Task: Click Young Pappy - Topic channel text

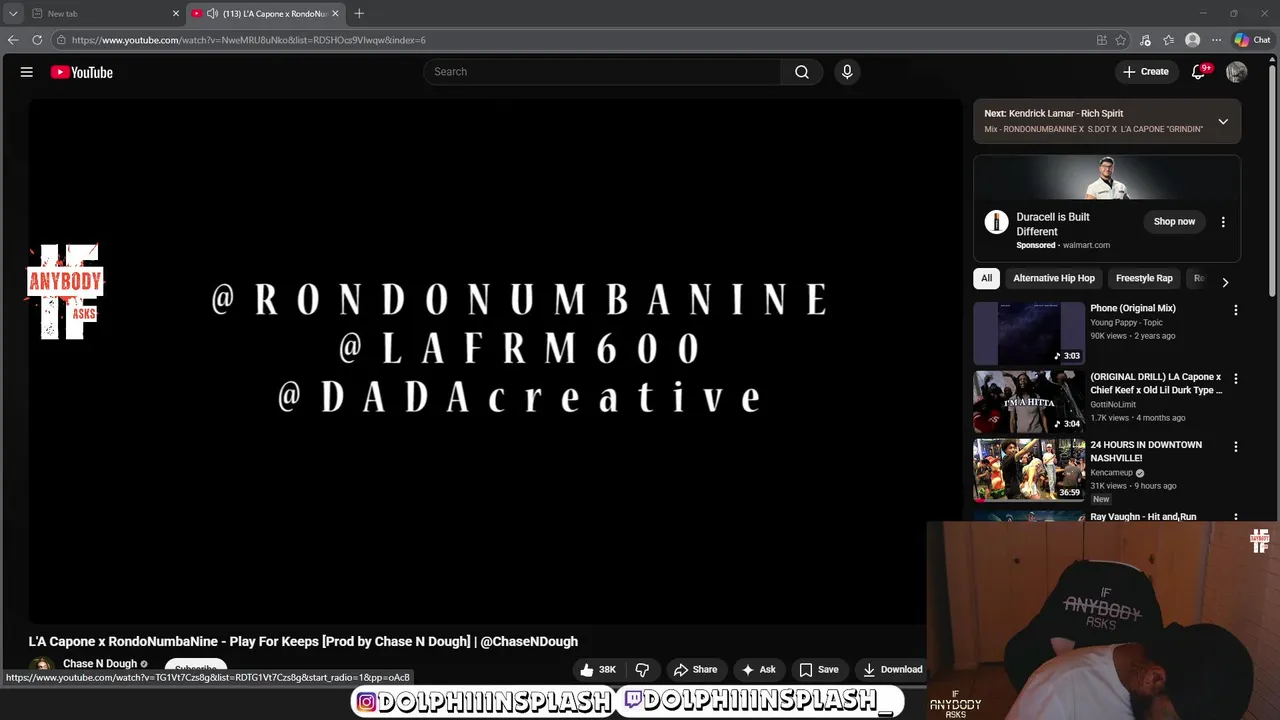Action: click(x=1126, y=323)
